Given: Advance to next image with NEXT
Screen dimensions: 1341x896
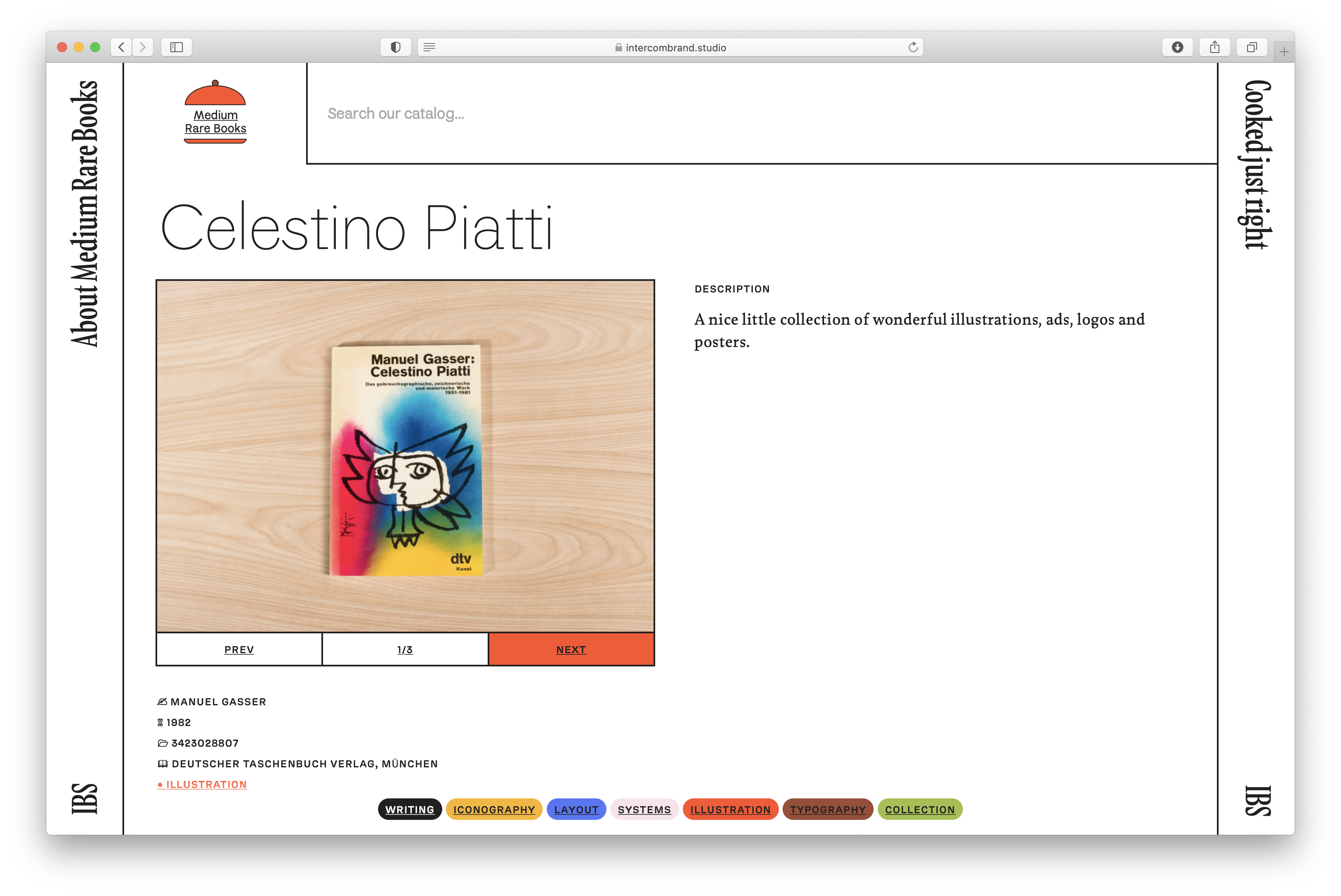Looking at the screenshot, I should [x=571, y=650].
